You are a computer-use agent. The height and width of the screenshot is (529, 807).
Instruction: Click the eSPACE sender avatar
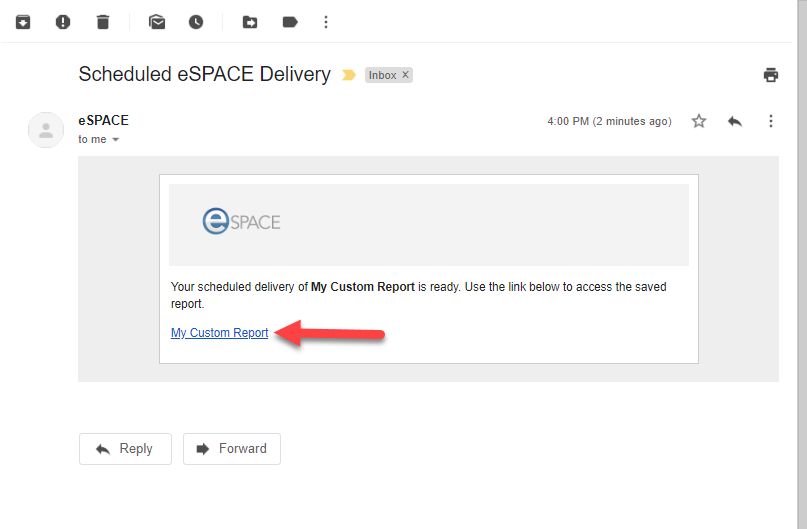click(46, 130)
